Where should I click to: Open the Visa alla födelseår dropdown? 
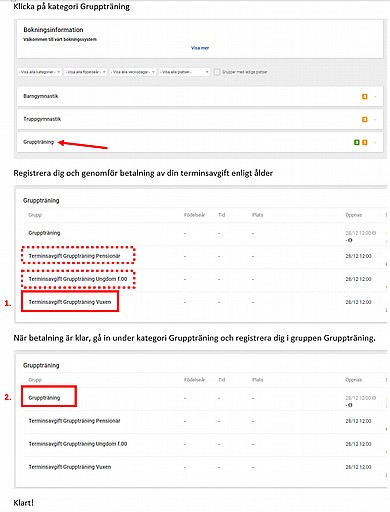click(x=86, y=72)
